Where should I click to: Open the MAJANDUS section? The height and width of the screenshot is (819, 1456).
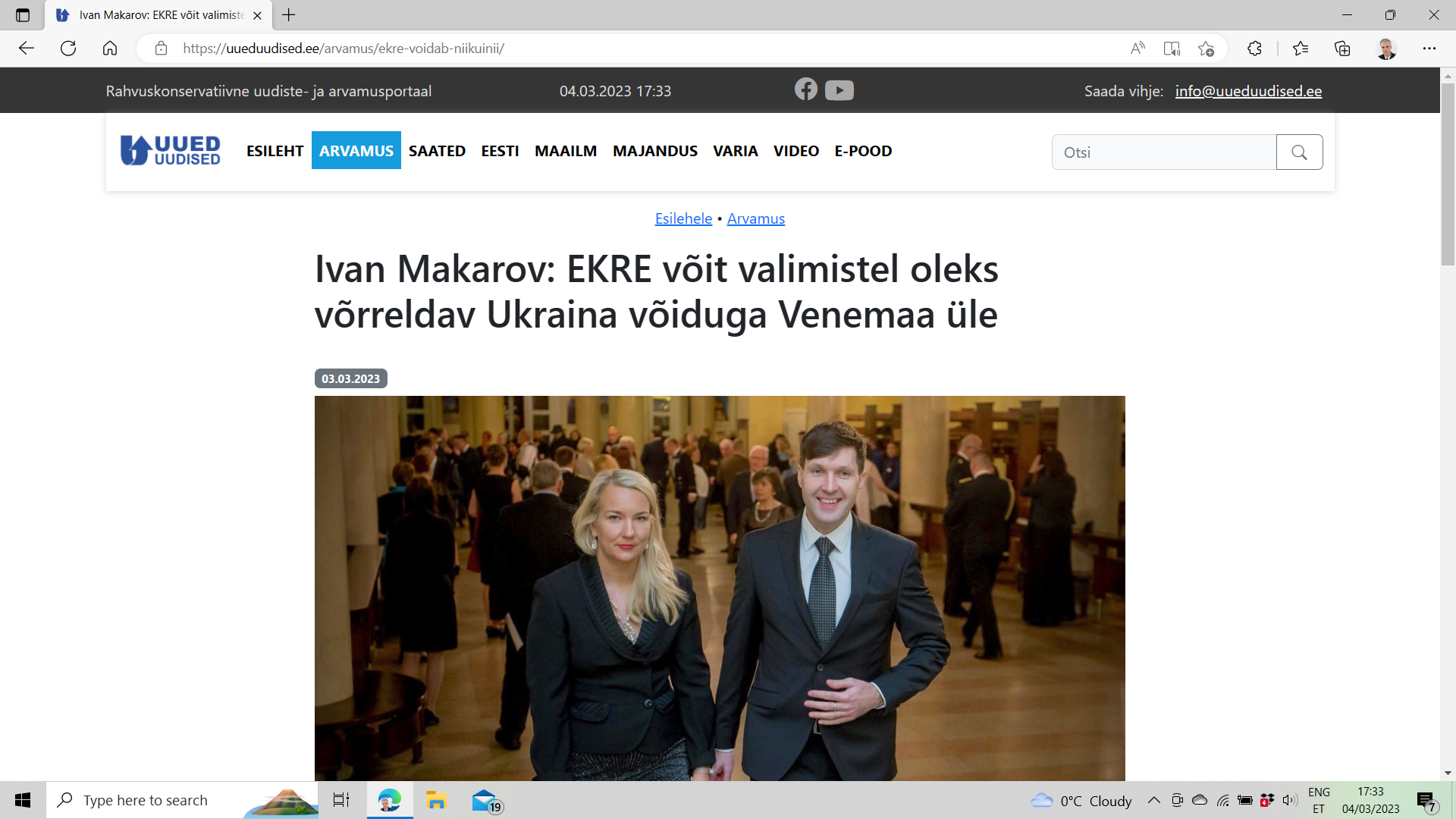coord(655,151)
